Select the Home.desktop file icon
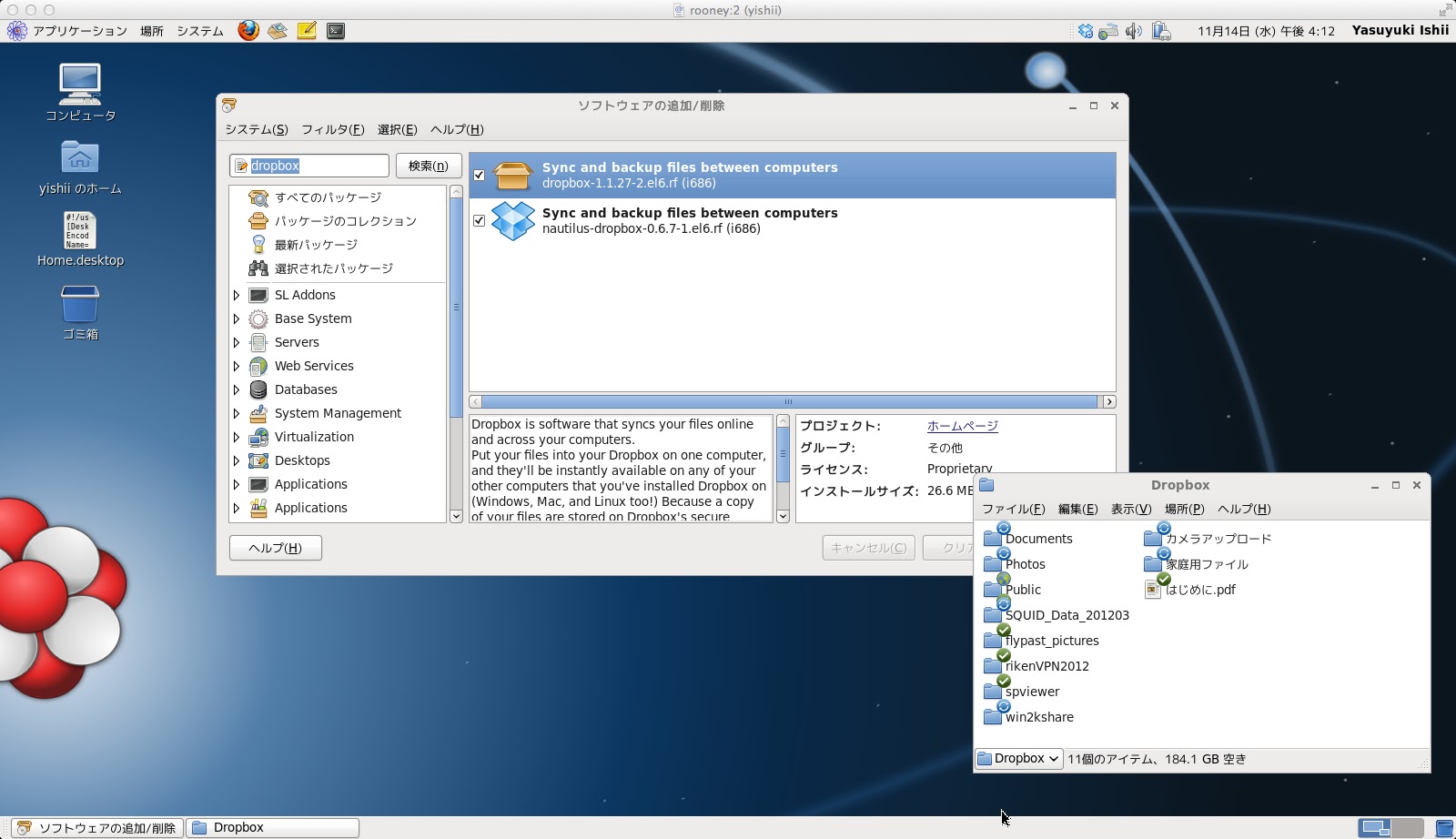Image resolution: width=1456 pixels, height=839 pixels. pyautogui.click(x=80, y=239)
